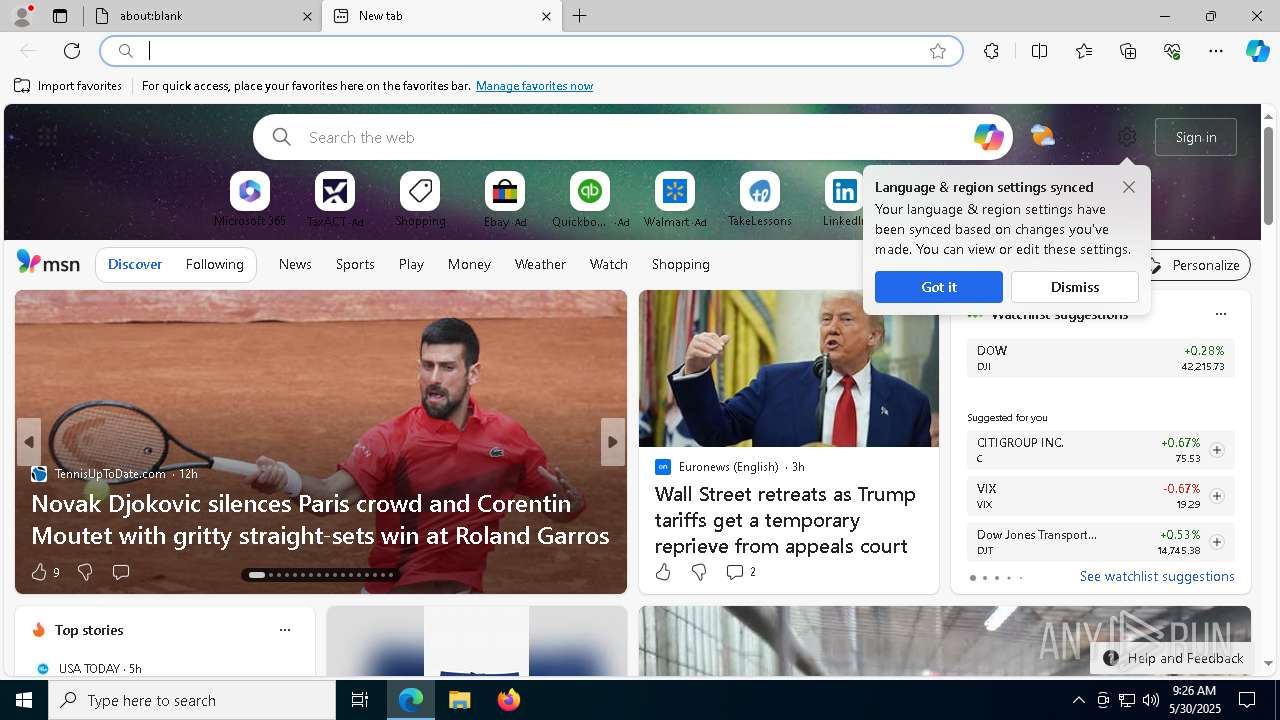This screenshot has width=1280, height=720.
Task: Open page settings gear icon
Action: [x=1127, y=137]
